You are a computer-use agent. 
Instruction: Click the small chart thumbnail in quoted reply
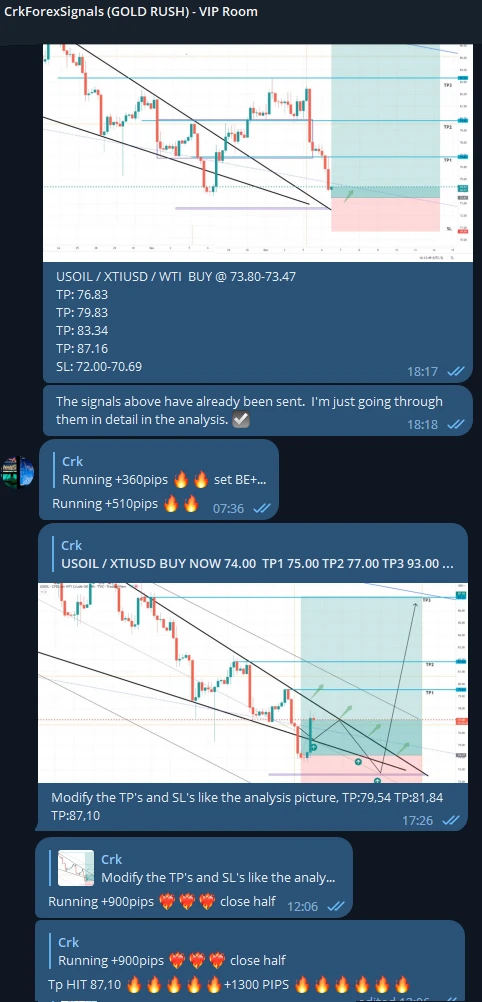click(x=75, y=868)
